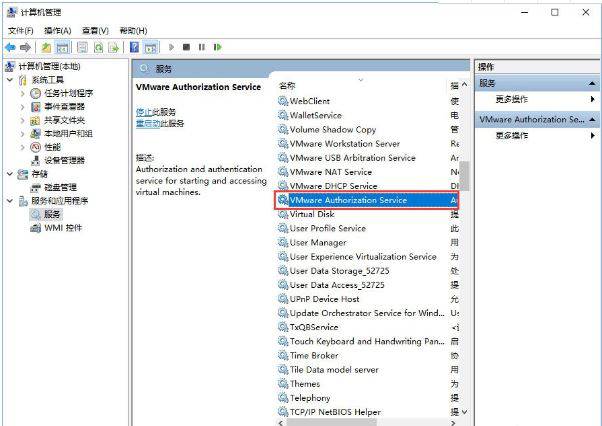Select 事件查看器 icon in tree
The image size is (602, 426).
click(x=35, y=107)
